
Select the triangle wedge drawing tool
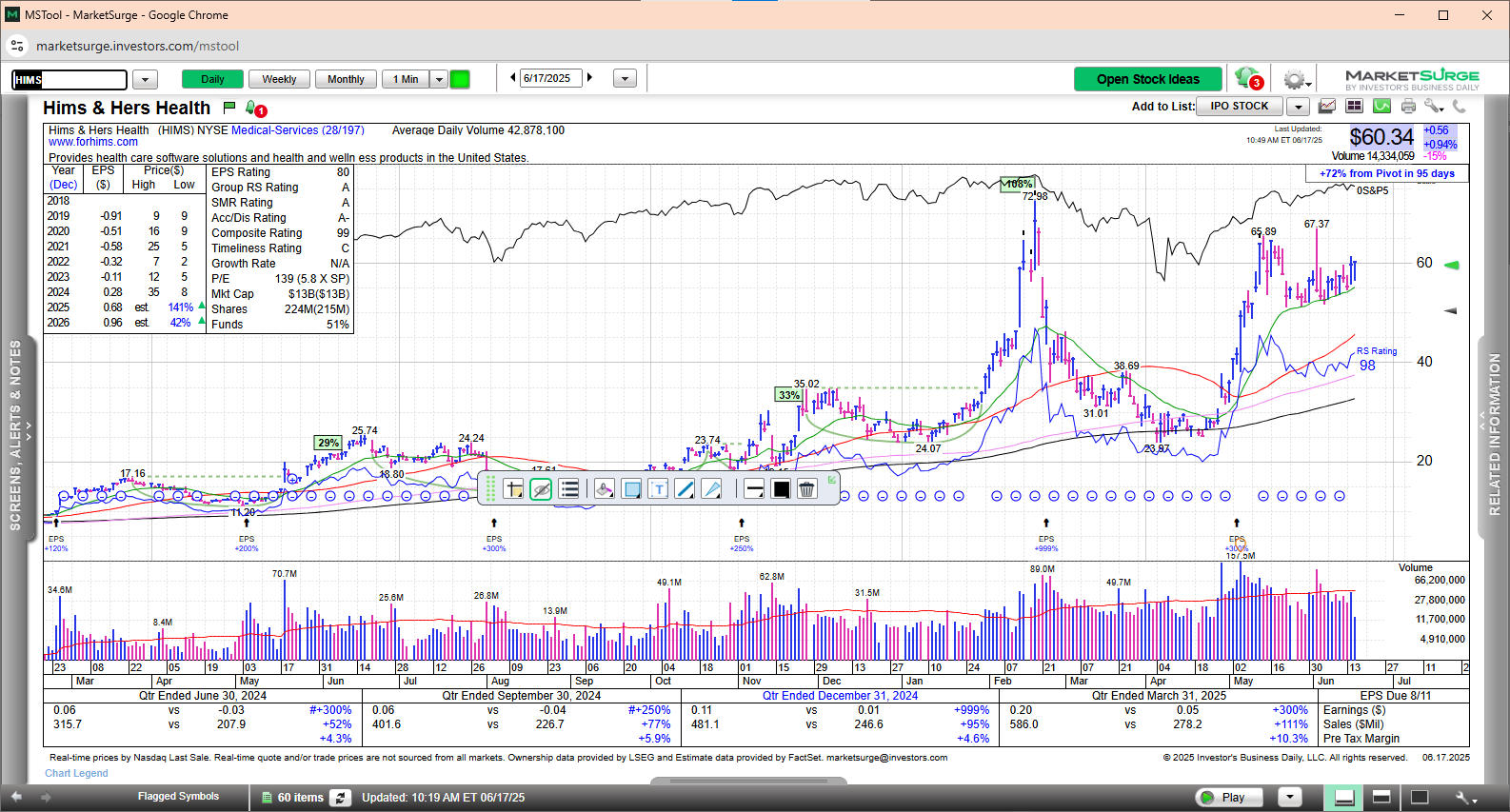[x=711, y=489]
